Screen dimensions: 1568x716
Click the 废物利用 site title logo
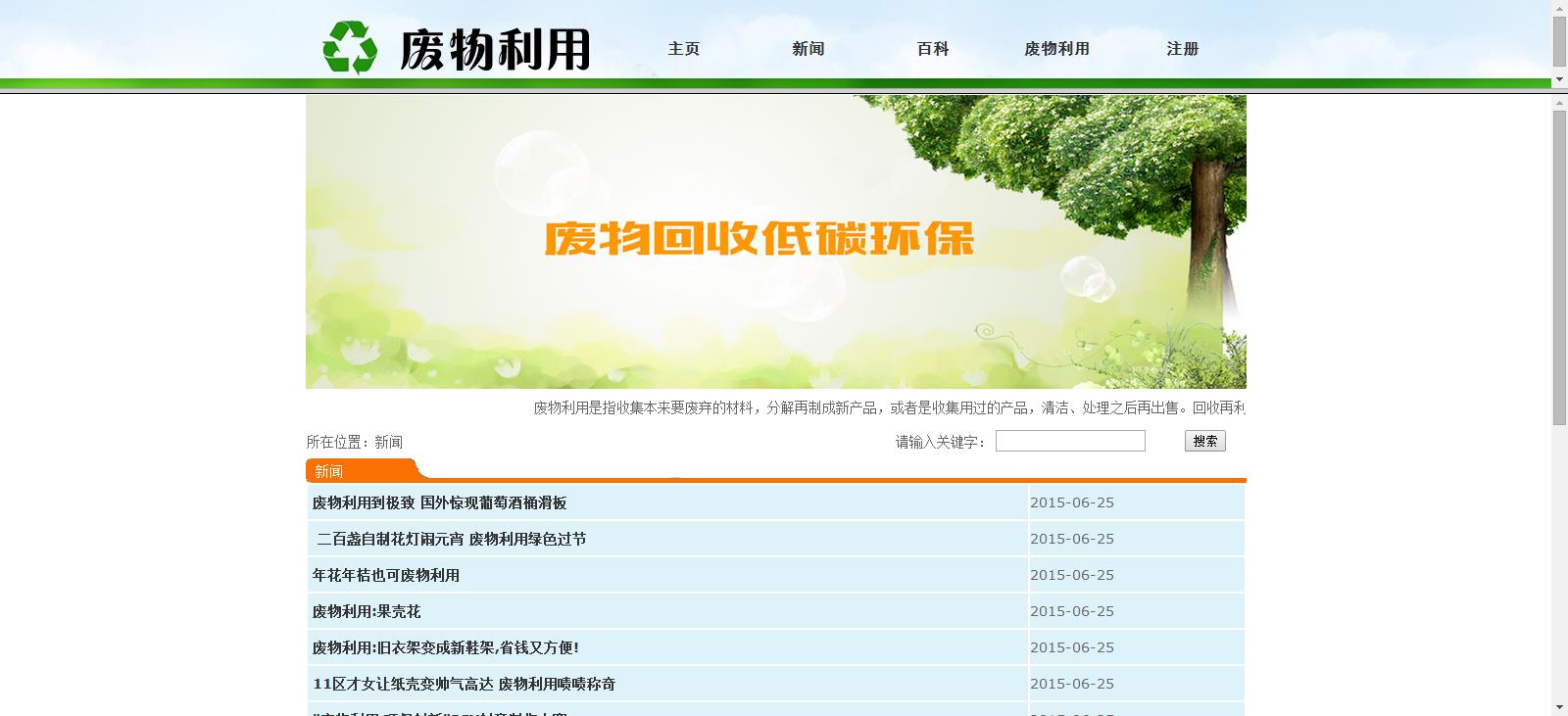point(495,49)
